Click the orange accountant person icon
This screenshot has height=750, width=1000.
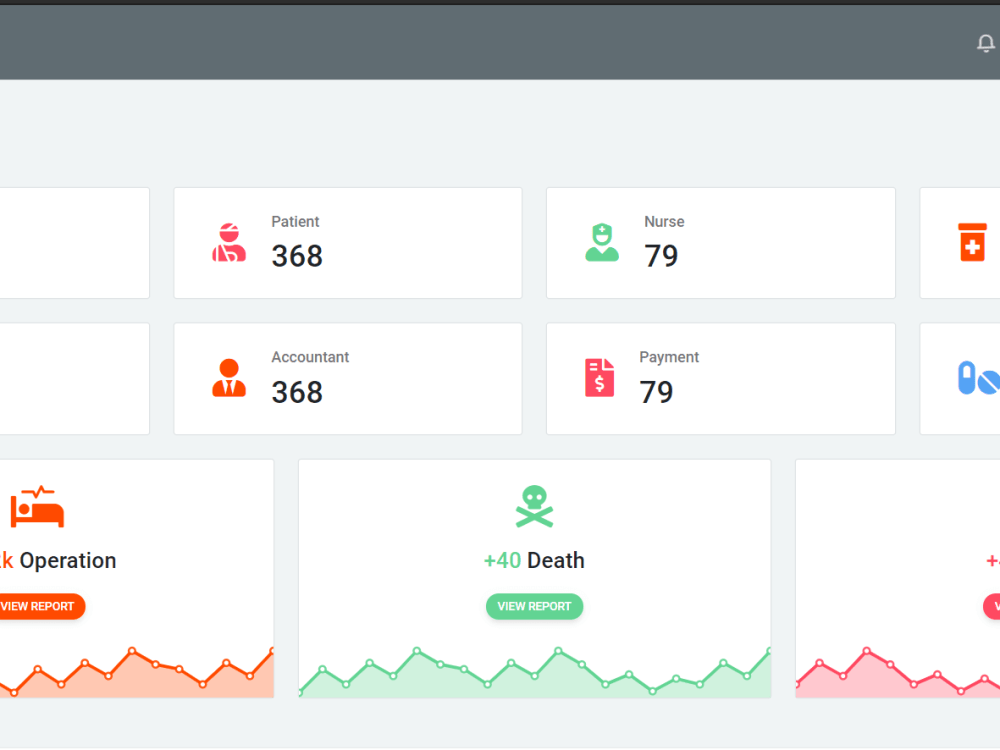[229, 378]
